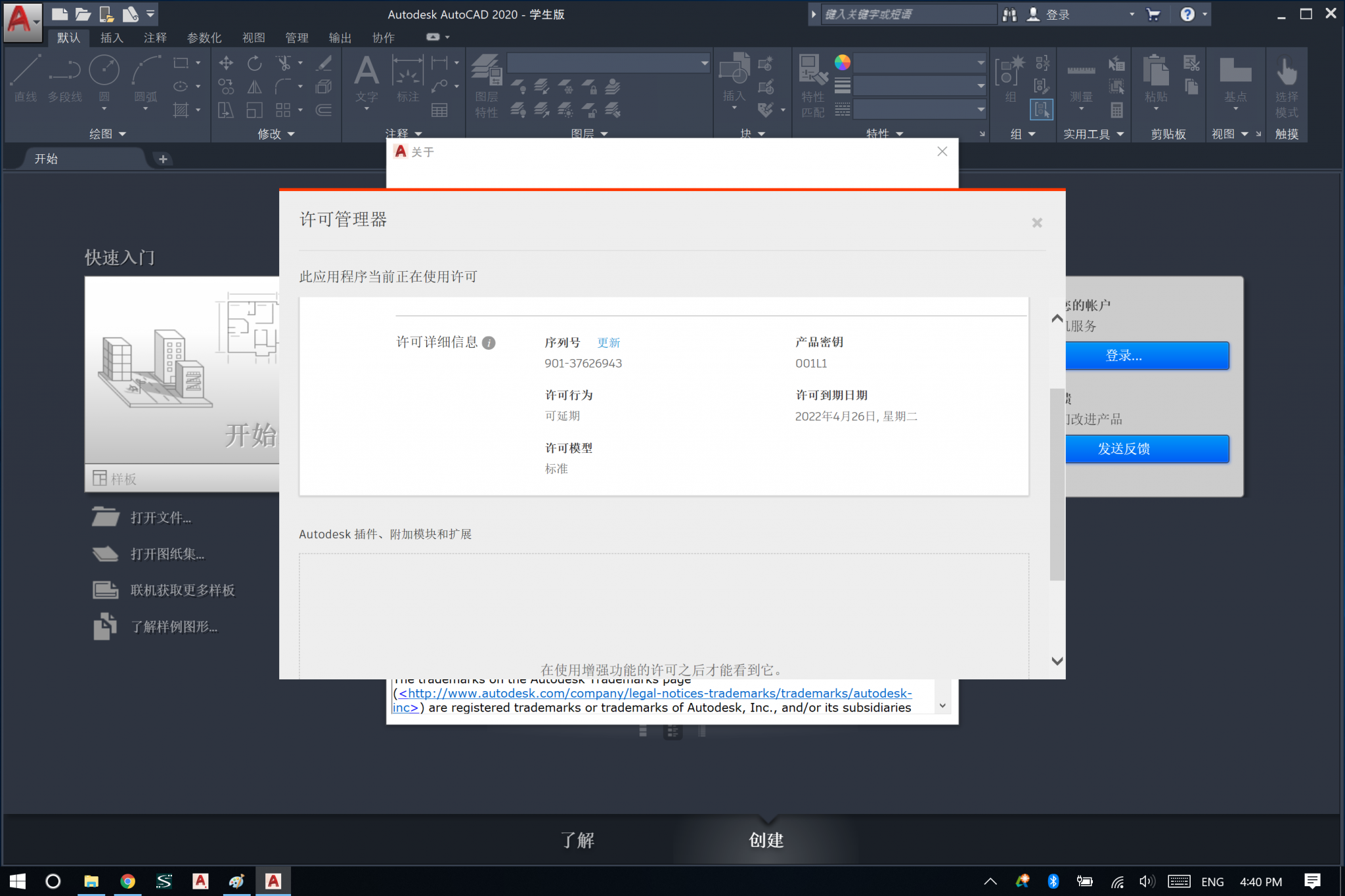The image size is (1345, 896).
Task: Choose the Move tool in Modify panel
Action: point(226,63)
